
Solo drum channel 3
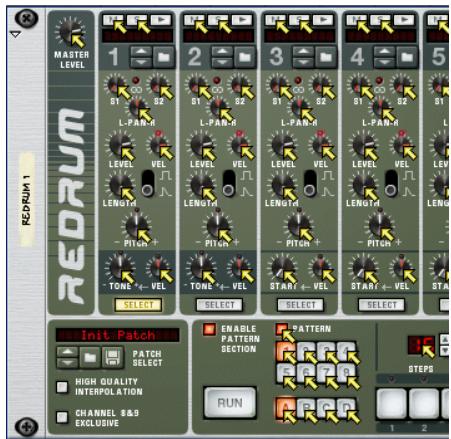[299, 20]
